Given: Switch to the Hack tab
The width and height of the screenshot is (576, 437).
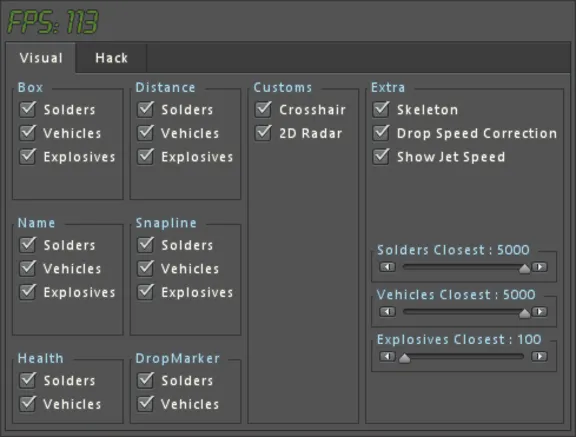Looking at the screenshot, I should [x=111, y=58].
